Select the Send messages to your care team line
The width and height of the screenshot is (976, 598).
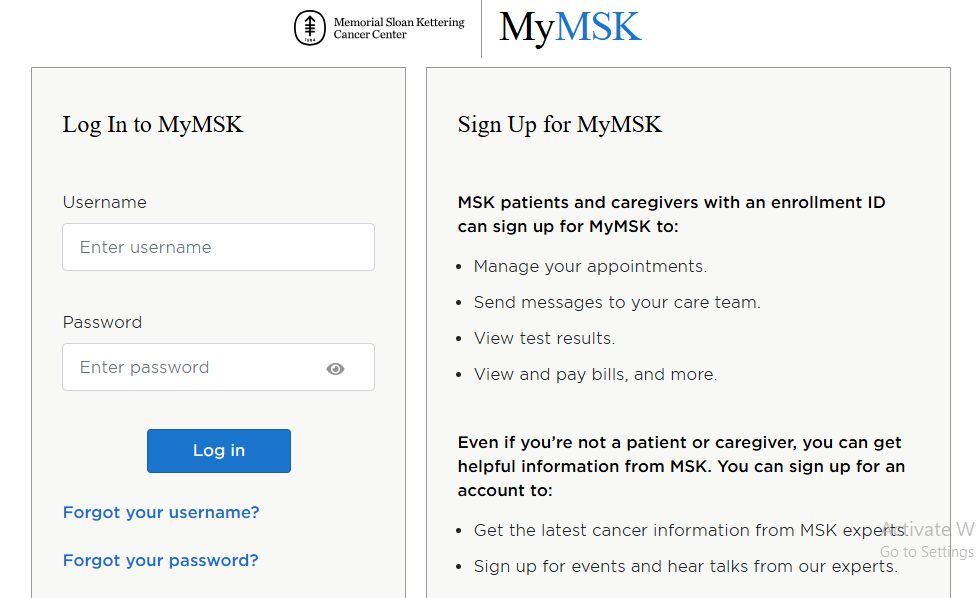click(617, 302)
